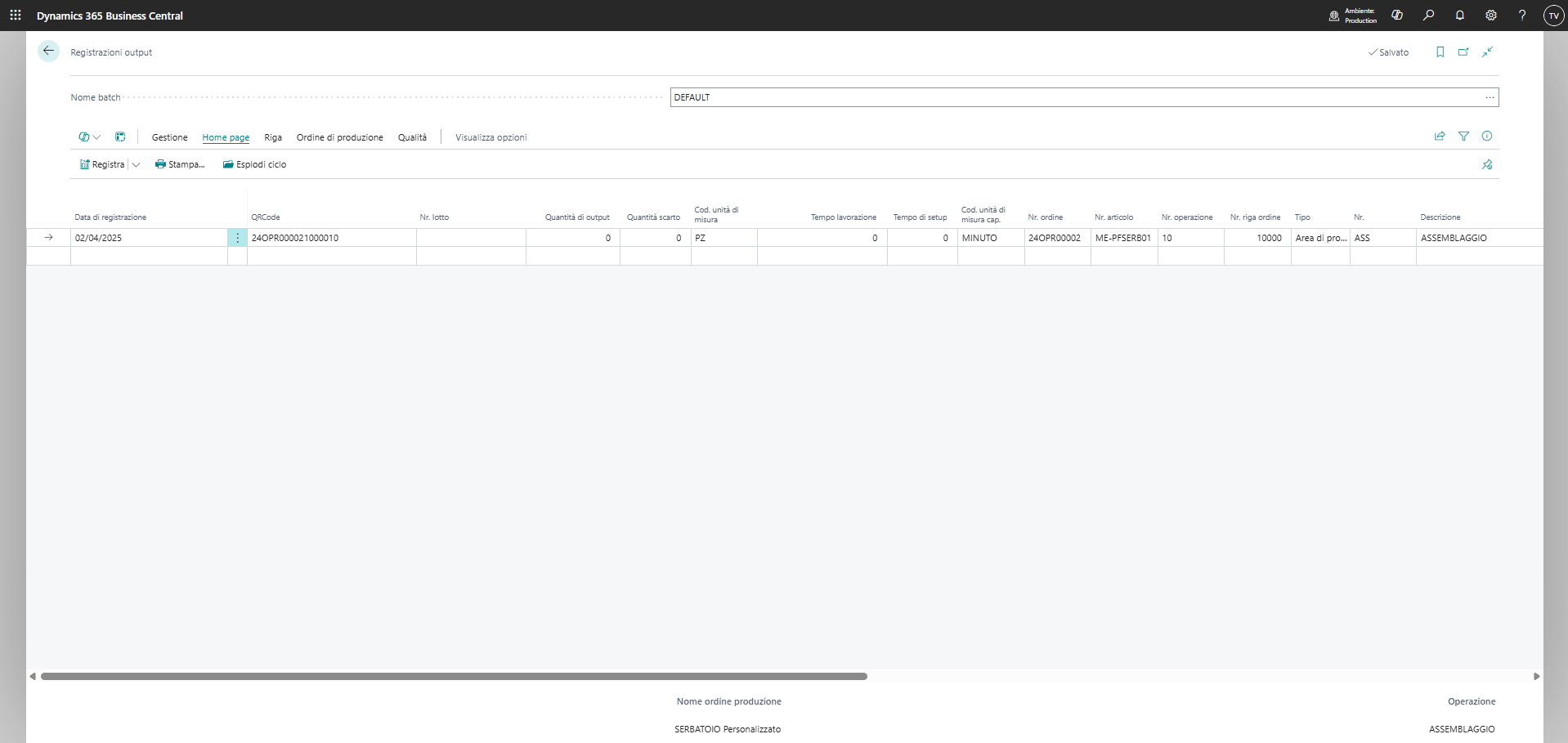This screenshot has width=1568, height=743.
Task: Click the share icon above the grid
Action: point(1440,137)
